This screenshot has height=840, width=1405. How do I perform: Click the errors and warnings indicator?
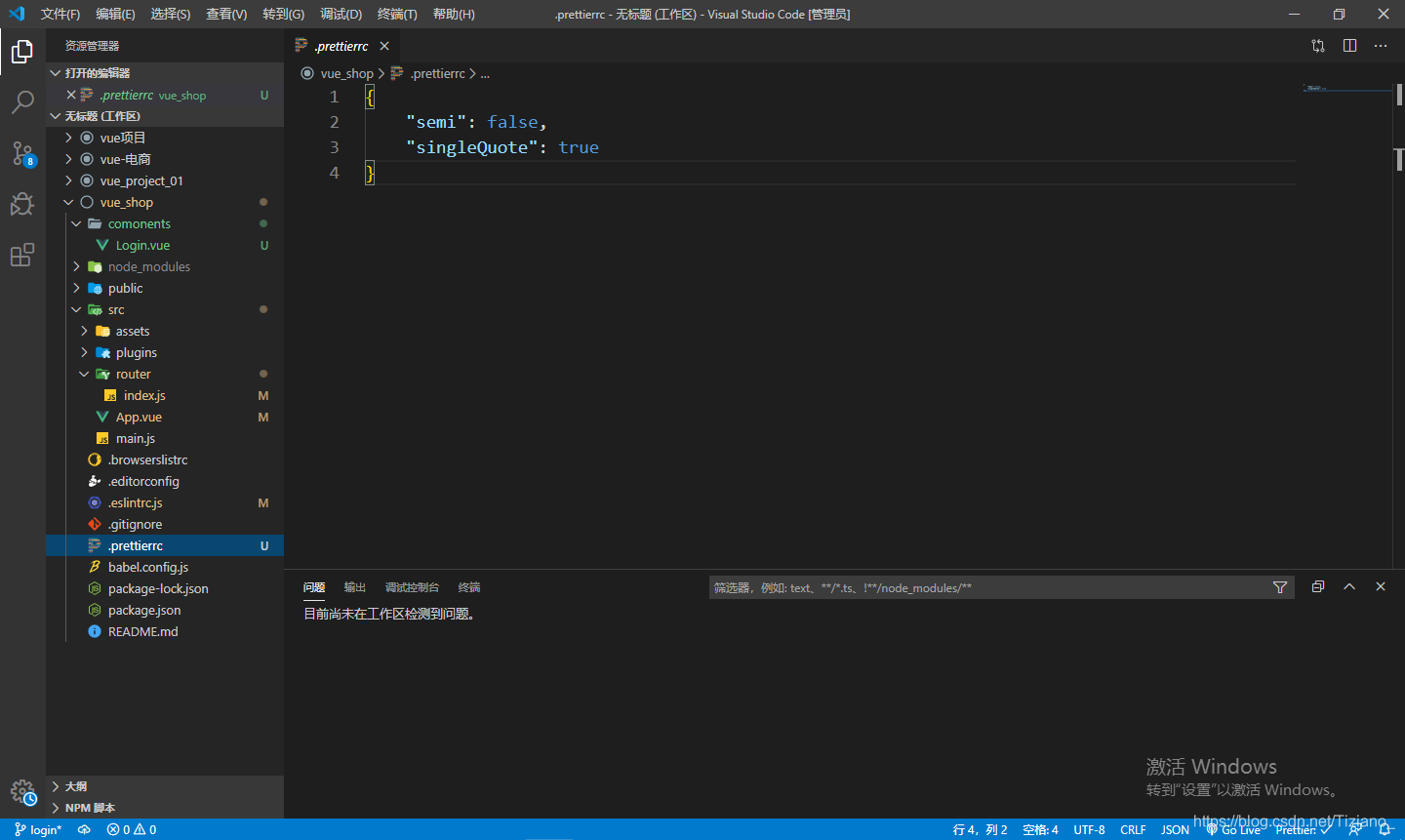pyautogui.click(x=130, y=828)
